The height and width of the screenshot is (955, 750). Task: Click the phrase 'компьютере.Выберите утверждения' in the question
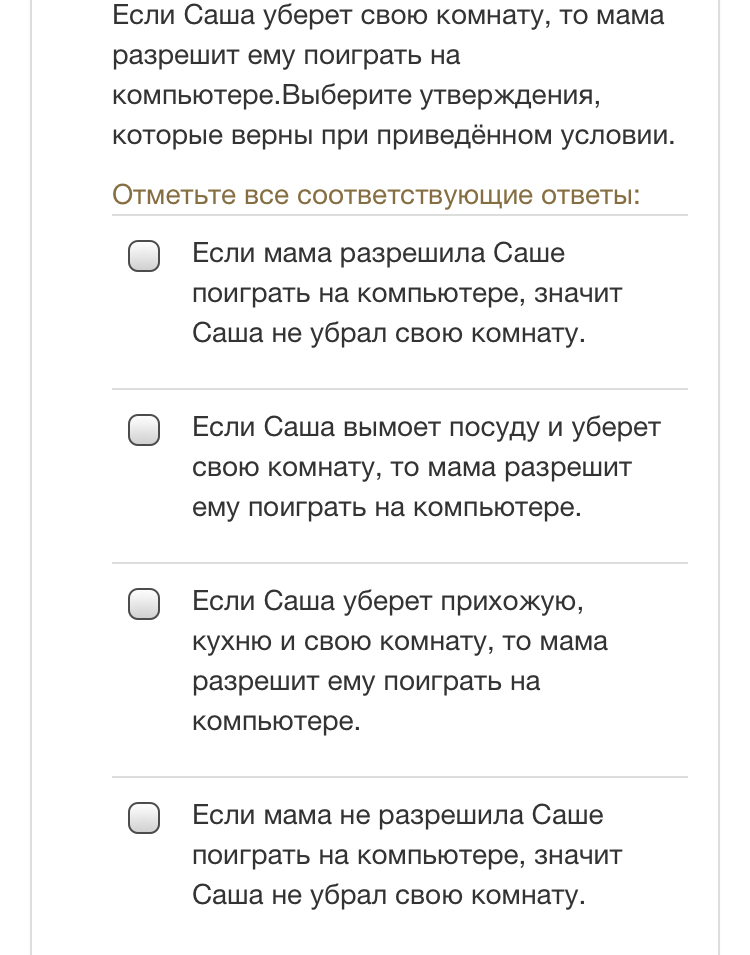360,96
